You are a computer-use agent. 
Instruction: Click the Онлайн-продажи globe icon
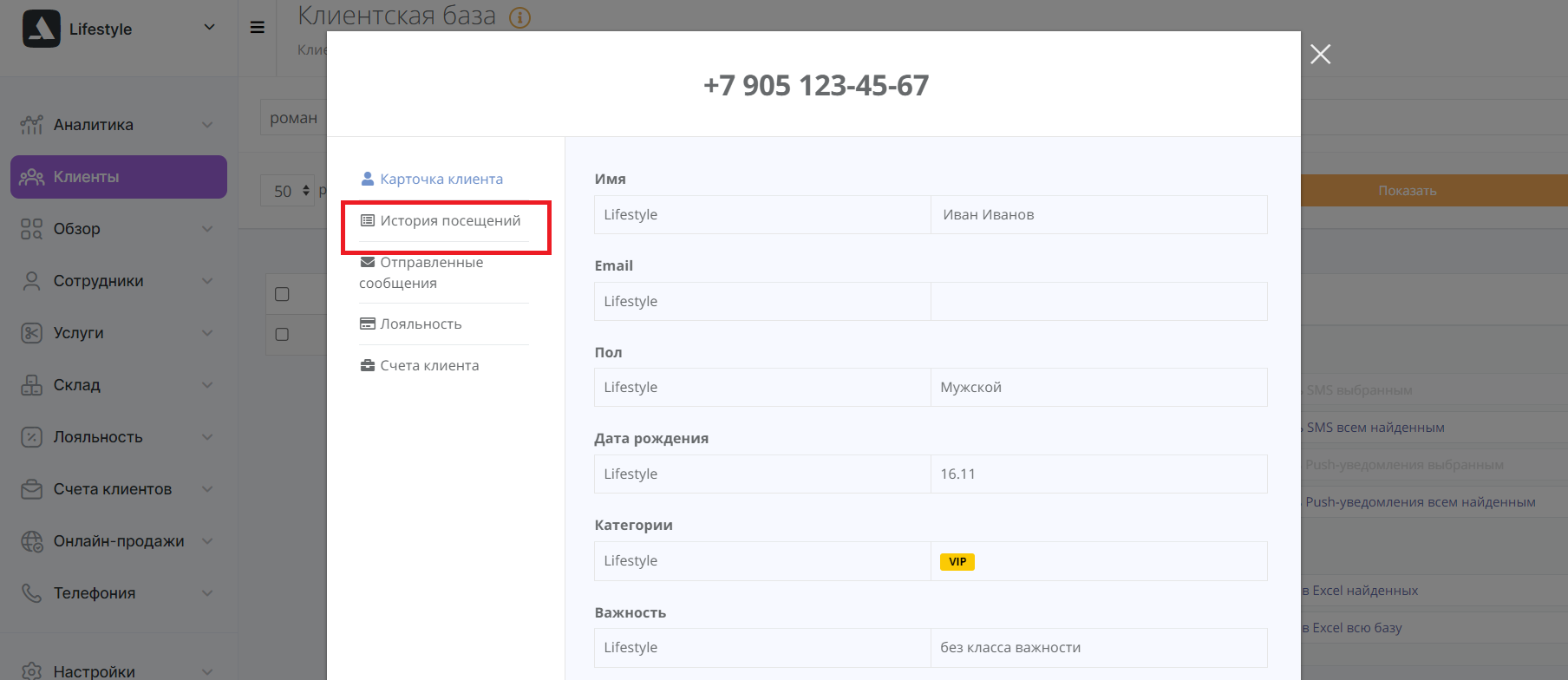31,541
